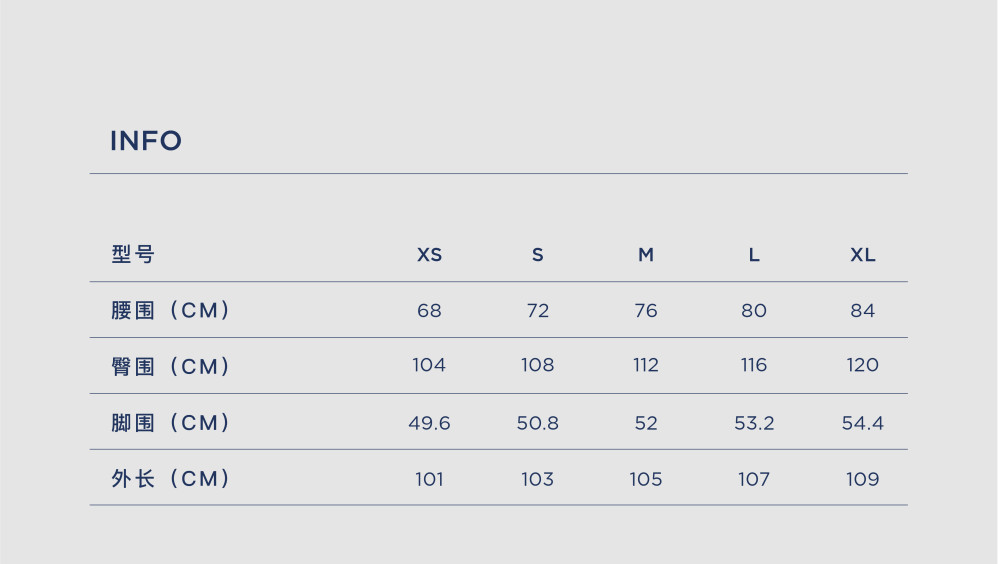Image resolution: width=1000 pixels, height=564 pixels.
Task: Click leg opening value 49.6
Action: click(x=429, y=423)
